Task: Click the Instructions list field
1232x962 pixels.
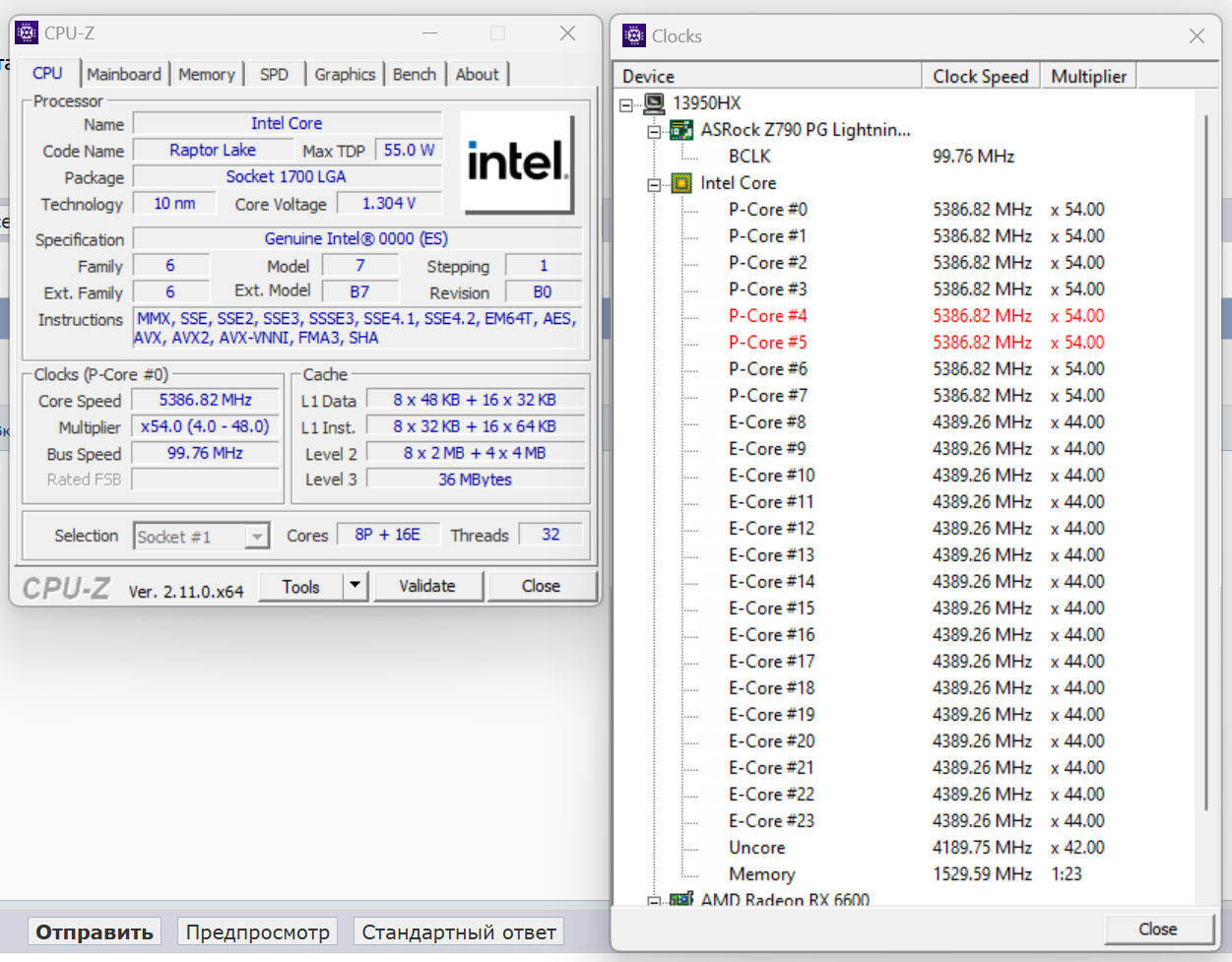Action: pyautogui.click(x=357, y=328)
